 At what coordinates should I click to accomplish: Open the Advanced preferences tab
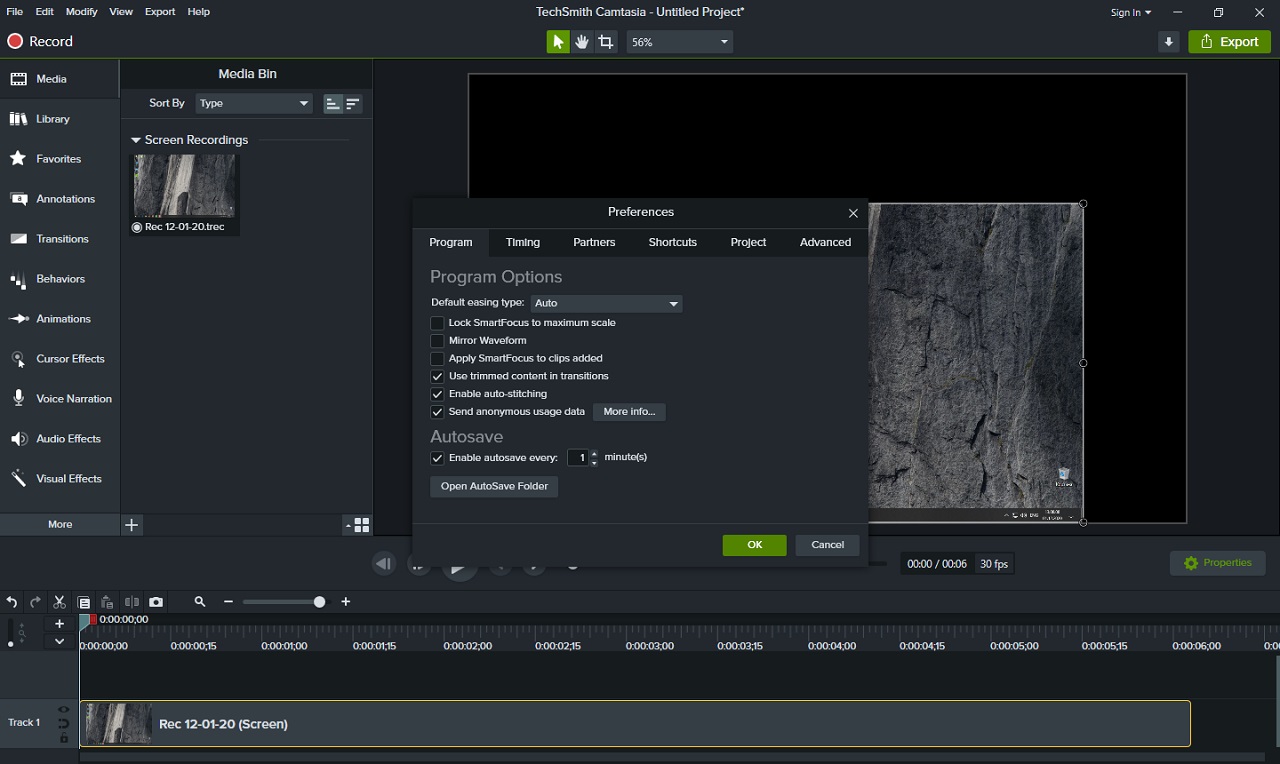825,242
